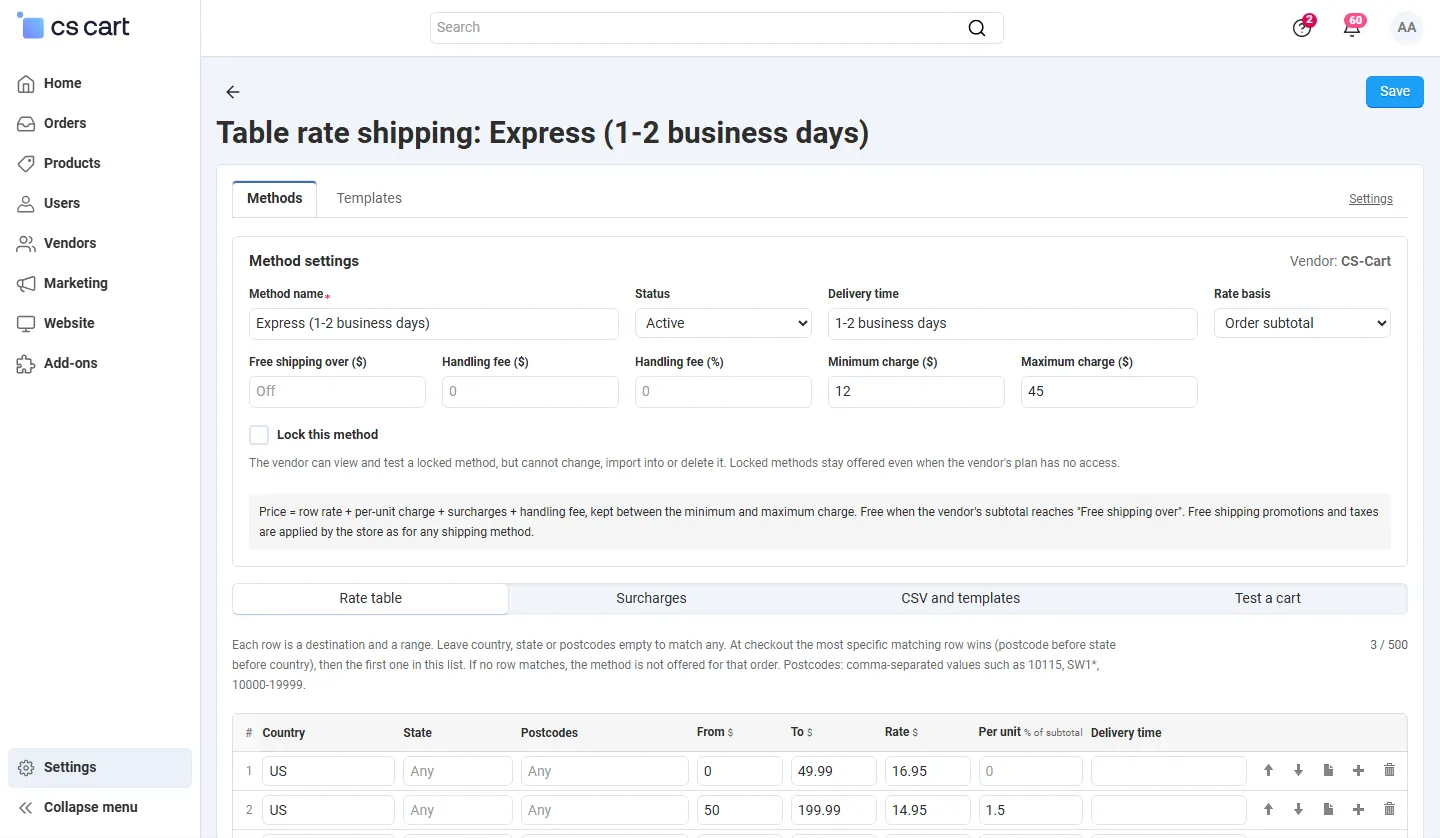Click the Free shipping over field
This screenshot has width=1440, height=838.
pos(337,391)
